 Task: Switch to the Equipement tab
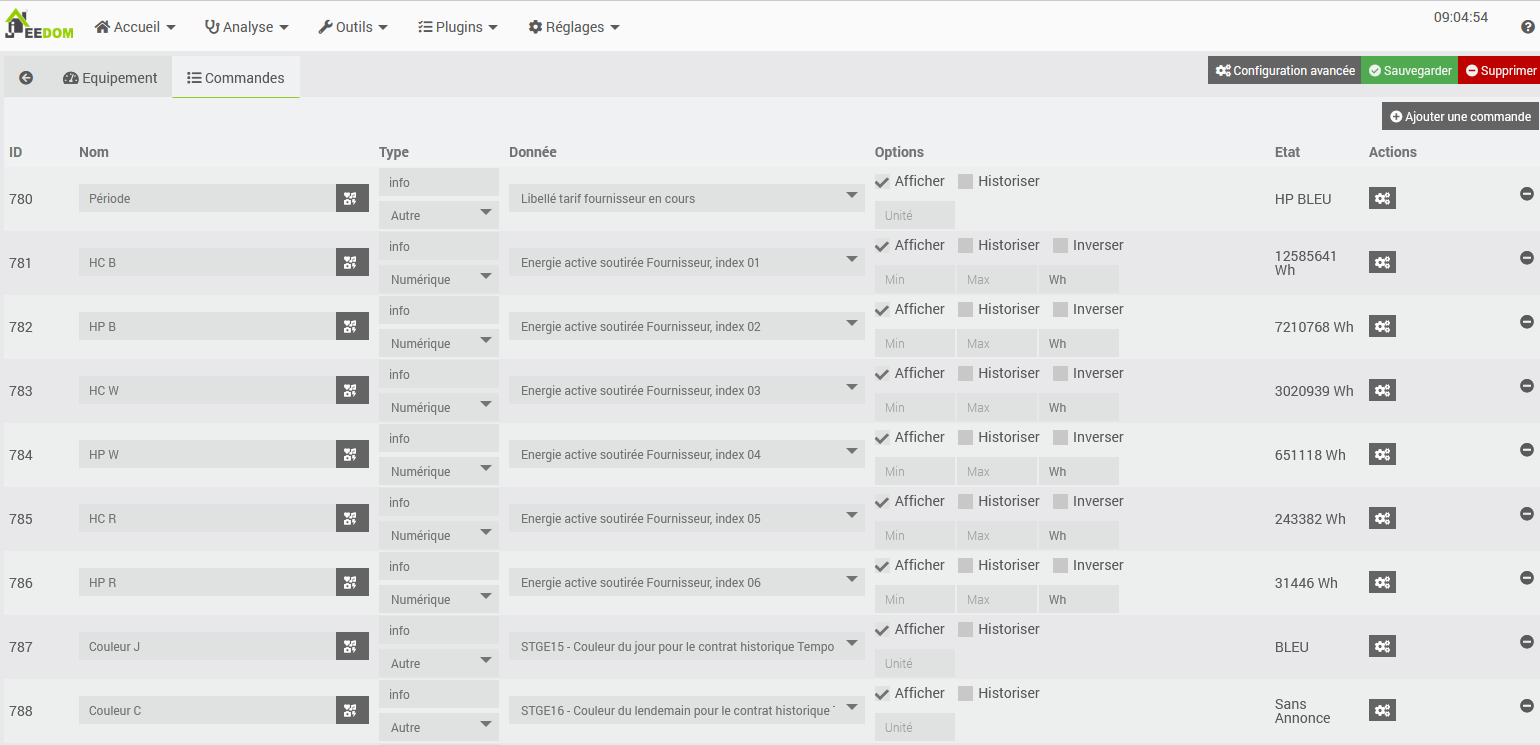click(x=110, y=78)
